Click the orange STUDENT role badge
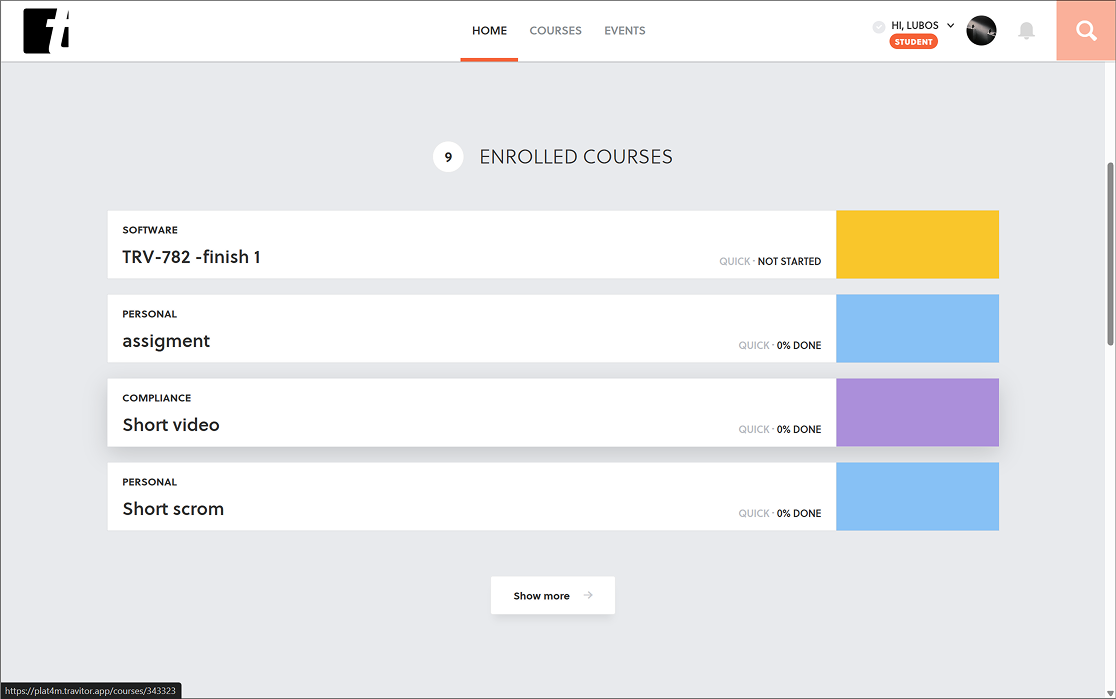Screen dimensions: 1116x699 913,42
